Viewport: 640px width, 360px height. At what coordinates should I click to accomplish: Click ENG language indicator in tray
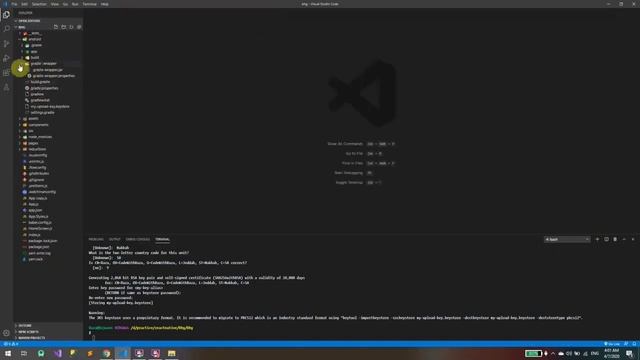pos(595,353)
